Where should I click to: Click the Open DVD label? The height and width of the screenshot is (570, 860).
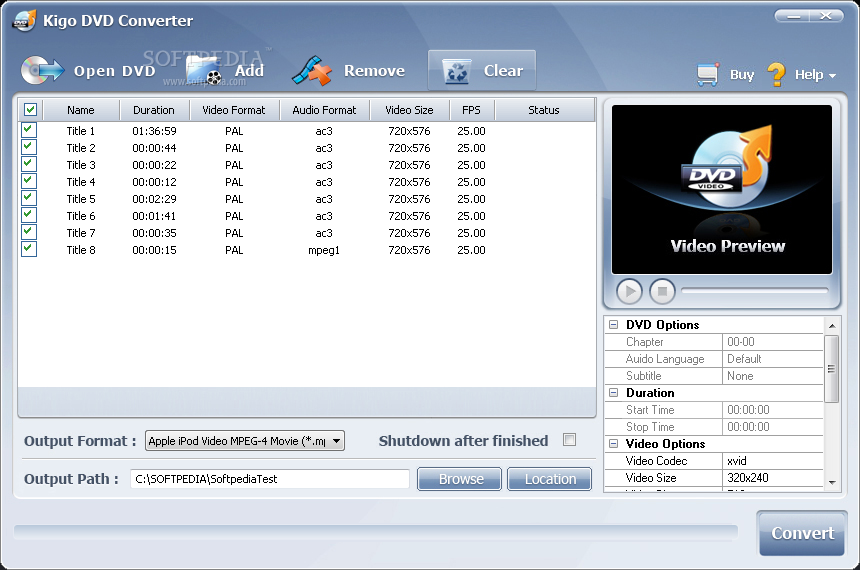point(115,71)
